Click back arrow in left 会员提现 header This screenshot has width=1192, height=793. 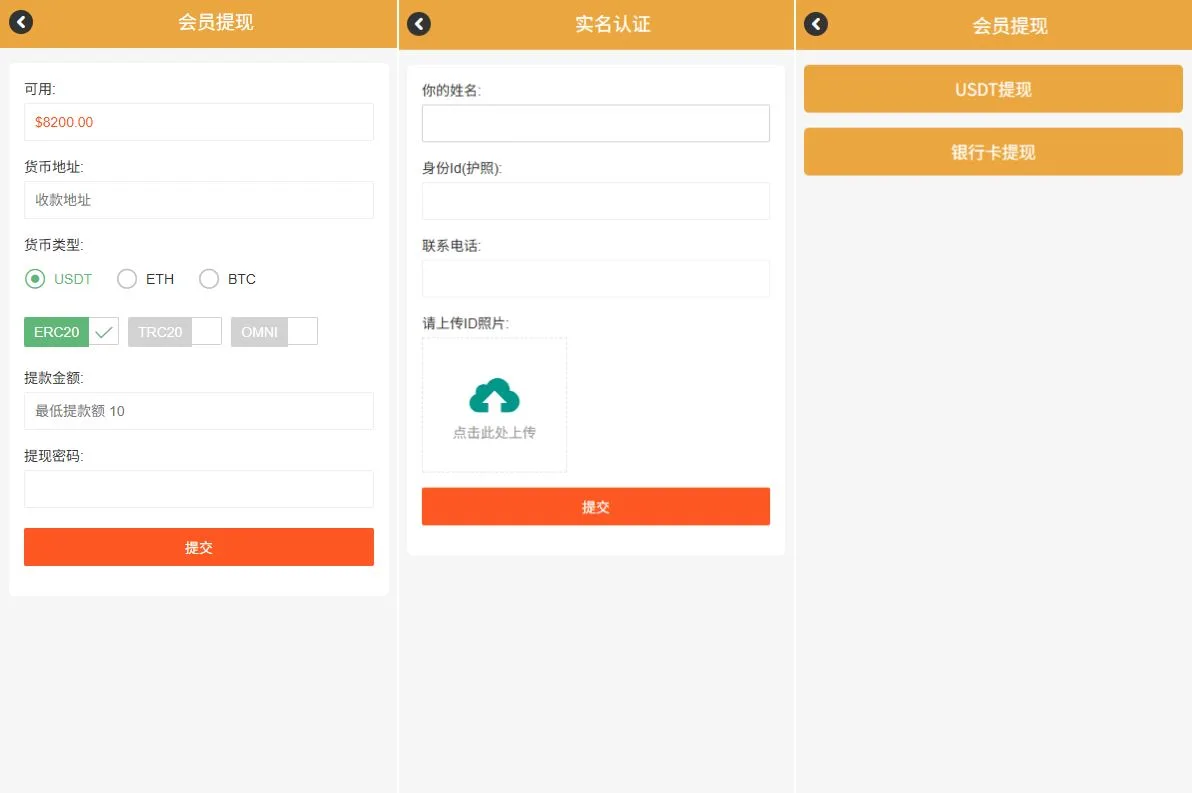point(21,22)
